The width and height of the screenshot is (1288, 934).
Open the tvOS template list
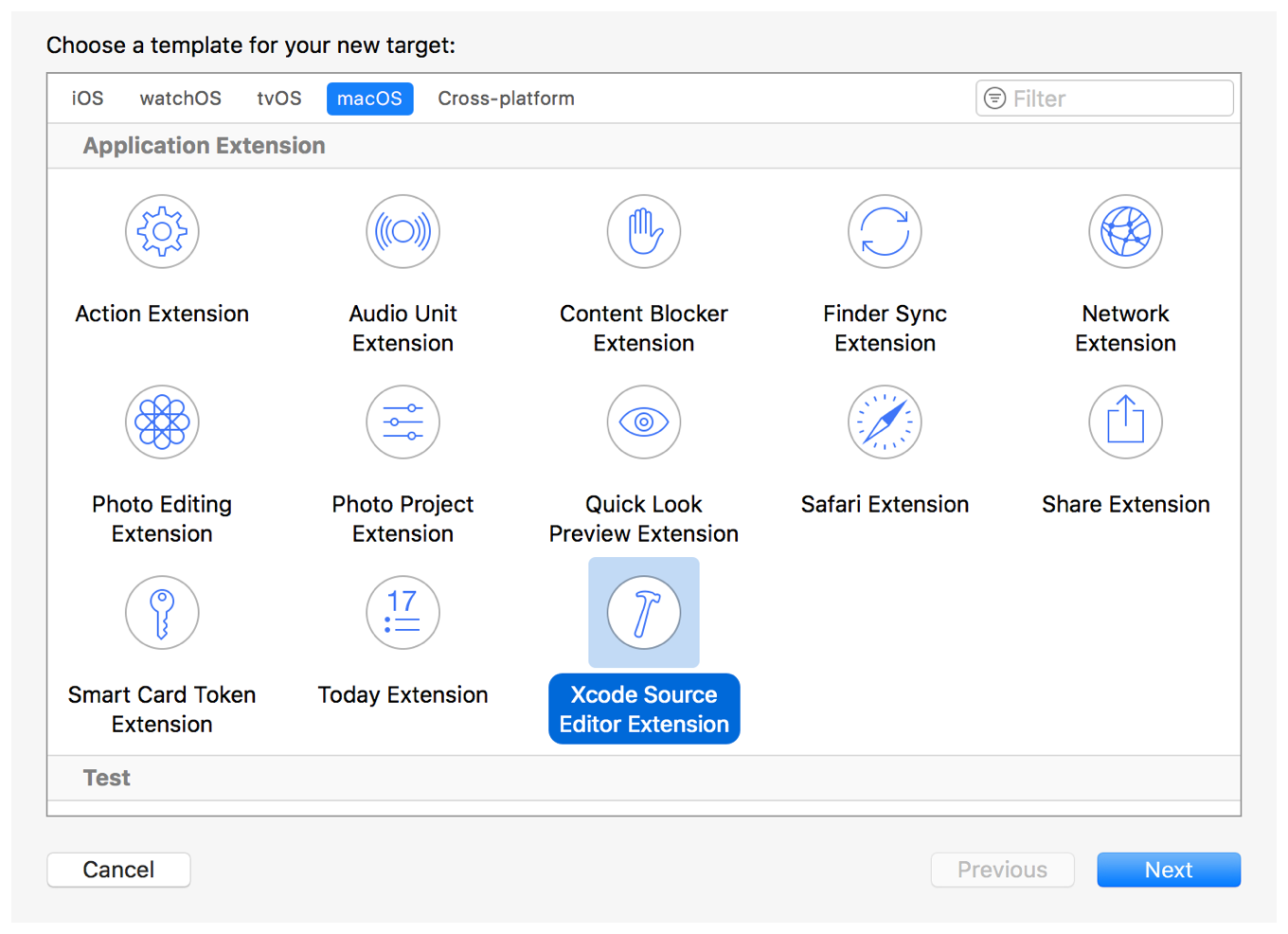[278, 98]
